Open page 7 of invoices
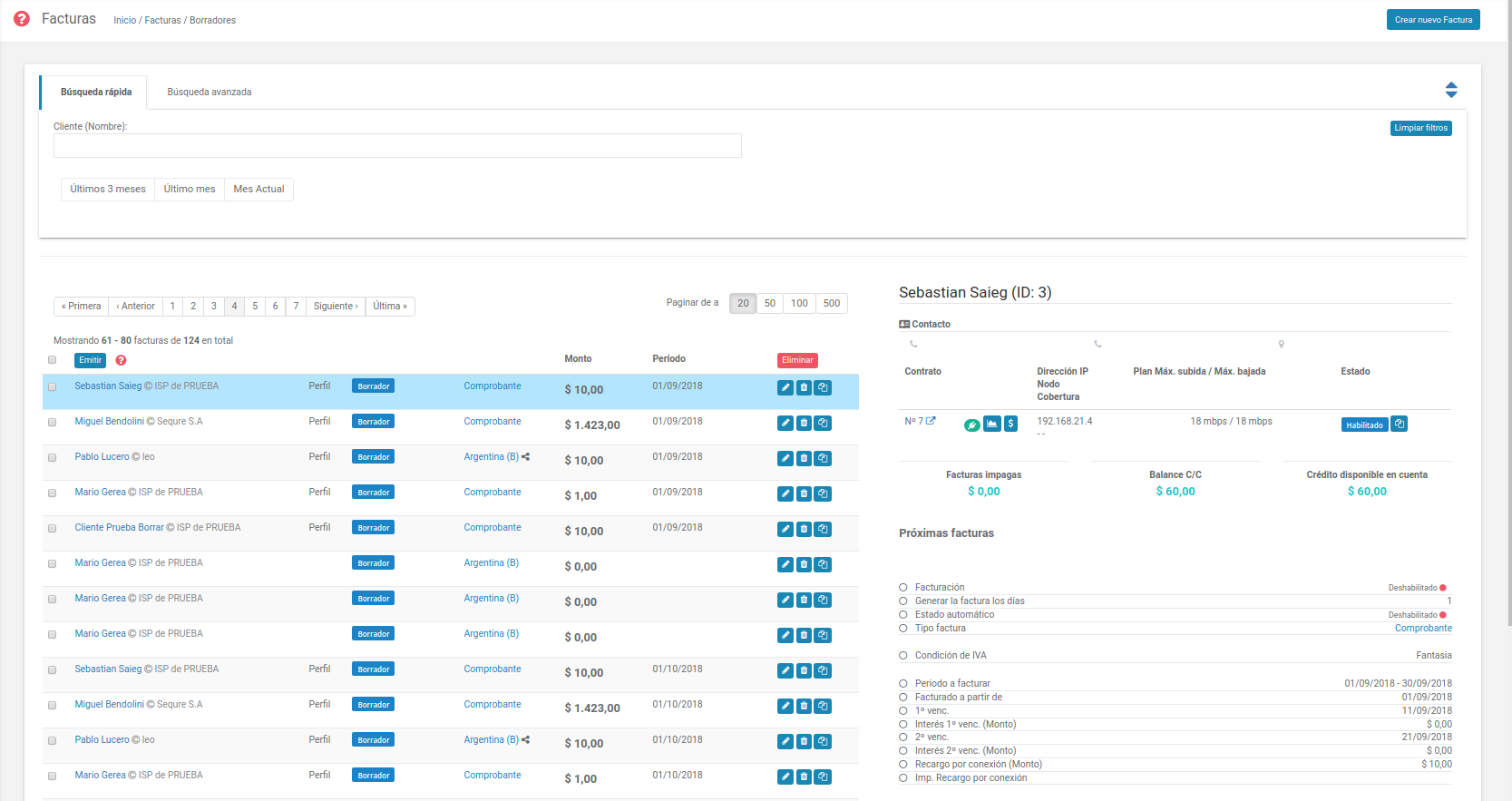This screenshot has height=801, width=1512. (x=296, y=306)
